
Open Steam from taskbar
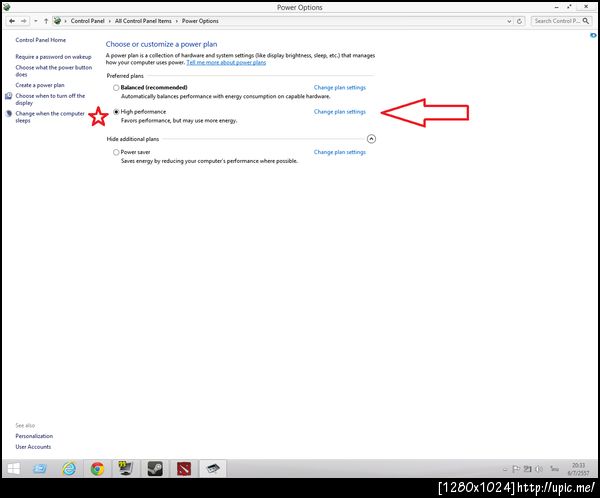click(155, 469)
